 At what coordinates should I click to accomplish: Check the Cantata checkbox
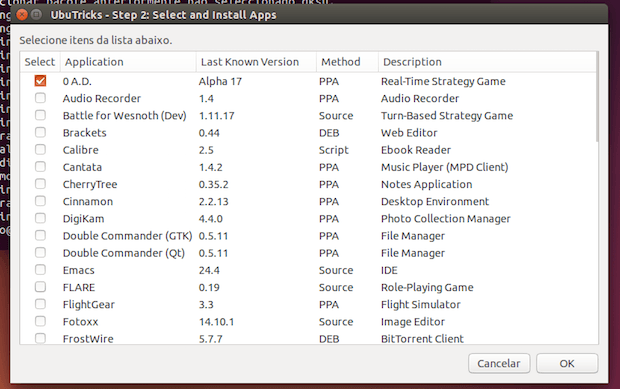[40, 166]
